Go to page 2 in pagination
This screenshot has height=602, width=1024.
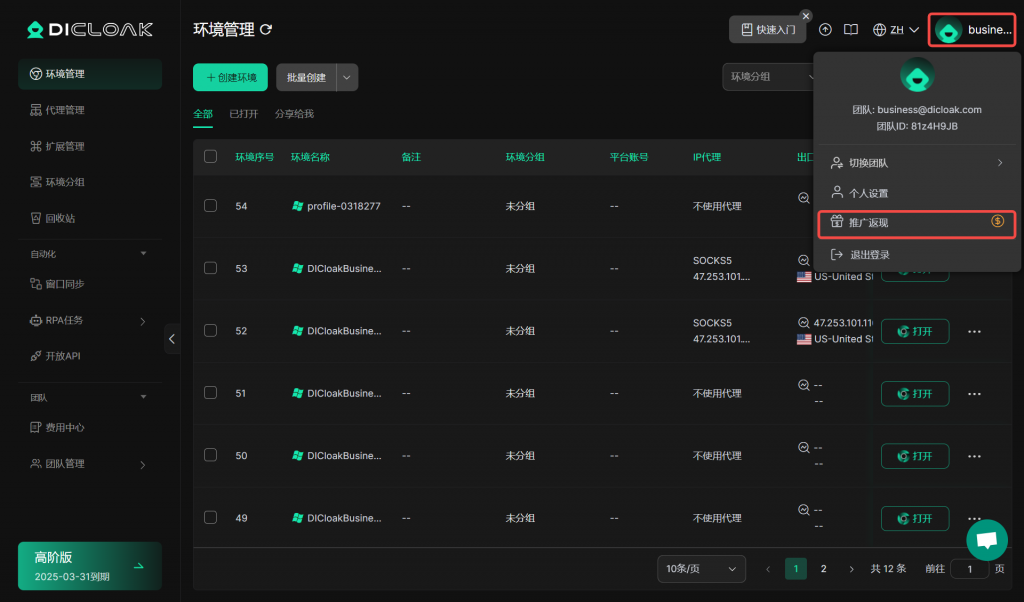click(x=824, y=569)
